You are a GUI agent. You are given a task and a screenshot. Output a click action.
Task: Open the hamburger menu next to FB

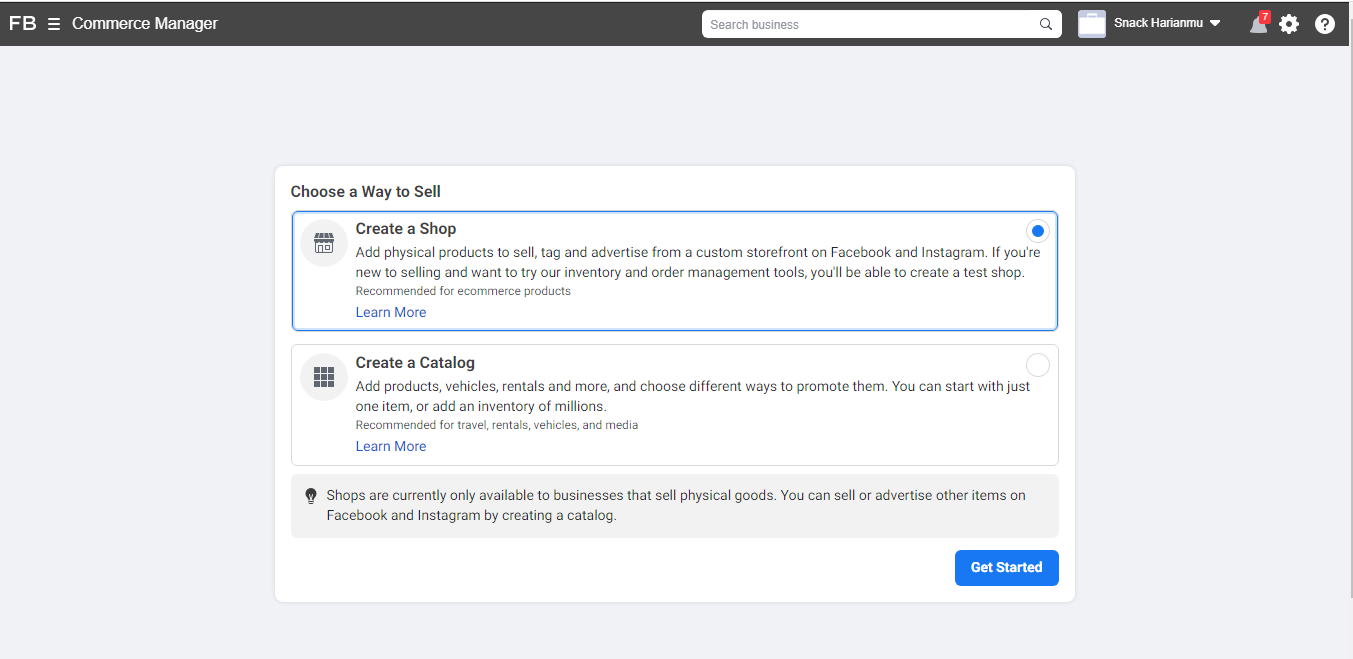(x=54, y=24)
